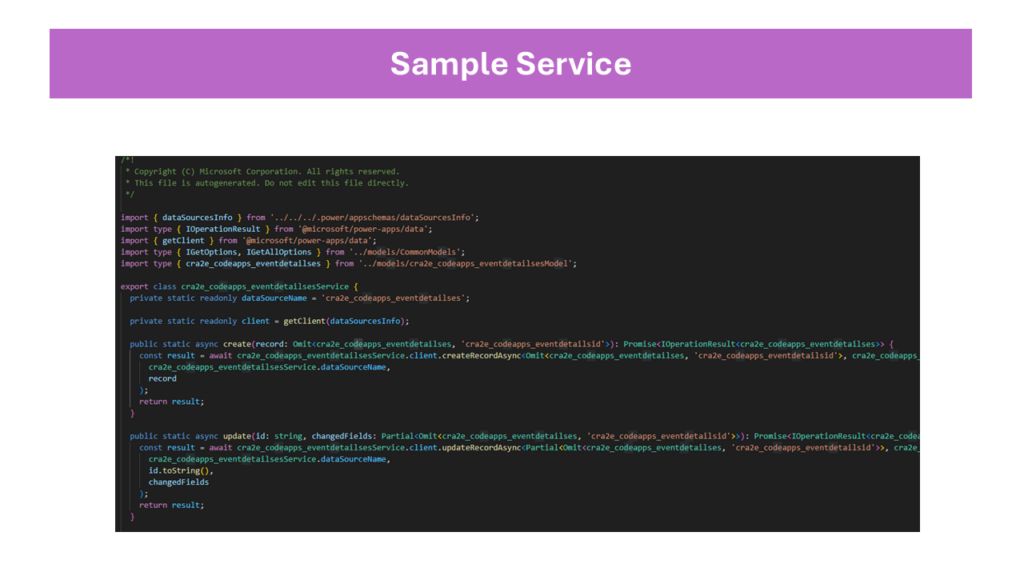Image resolution: width=1024 pixels, height=576 pixels.
Task: Click the create(record: method signature
Action: [511, 344]
